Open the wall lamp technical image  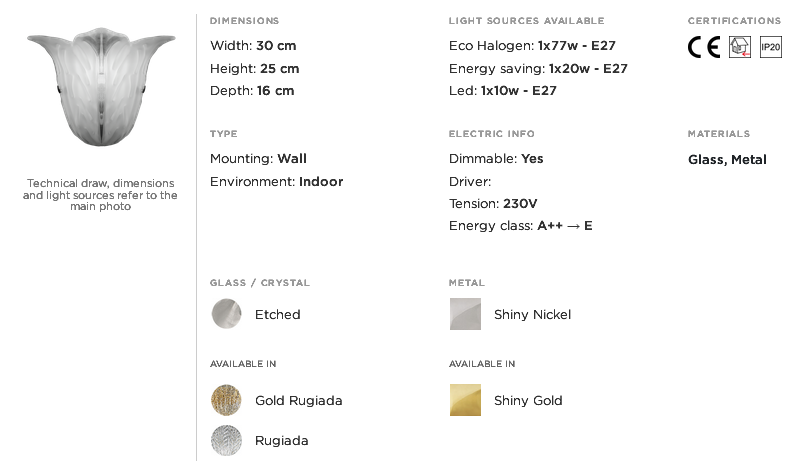pyautogui.click(x=101, y=87)
